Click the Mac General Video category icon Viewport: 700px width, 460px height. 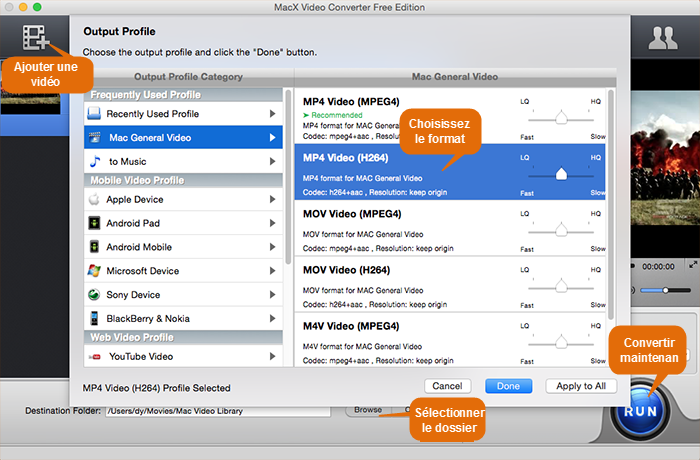[95, 138]
